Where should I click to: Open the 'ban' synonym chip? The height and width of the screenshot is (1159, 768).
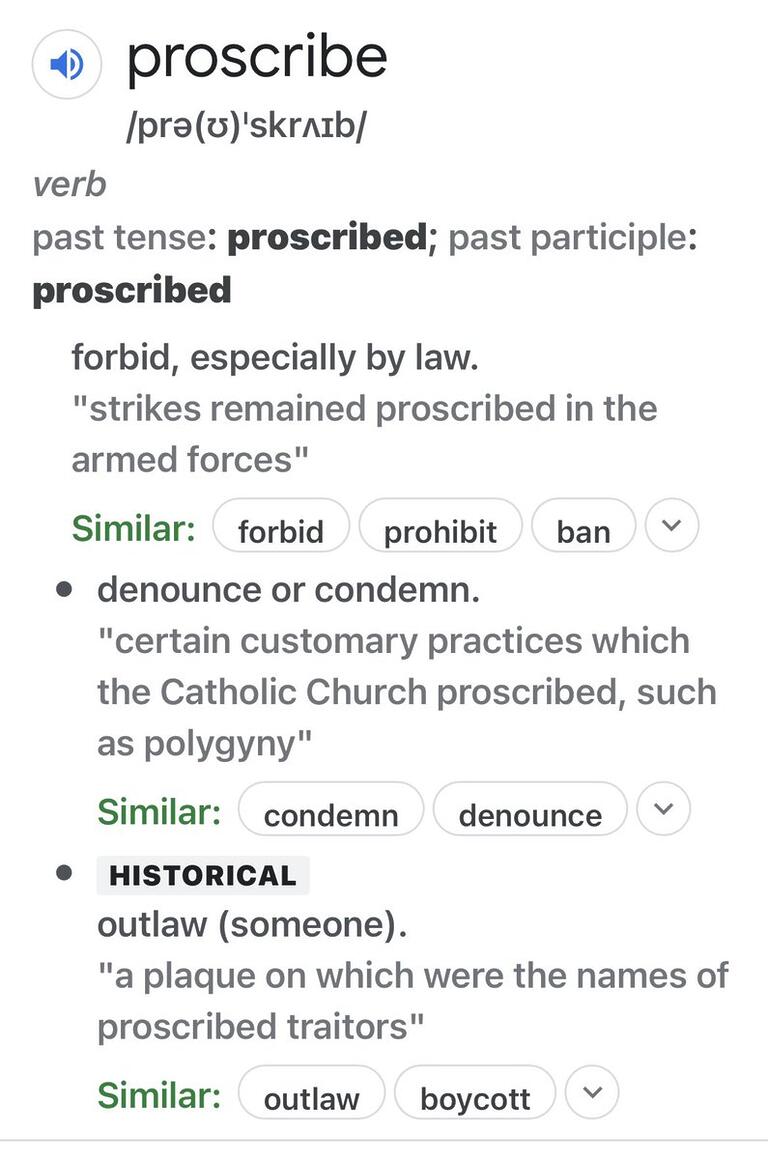pyautogui.click(x=583, y=526)
